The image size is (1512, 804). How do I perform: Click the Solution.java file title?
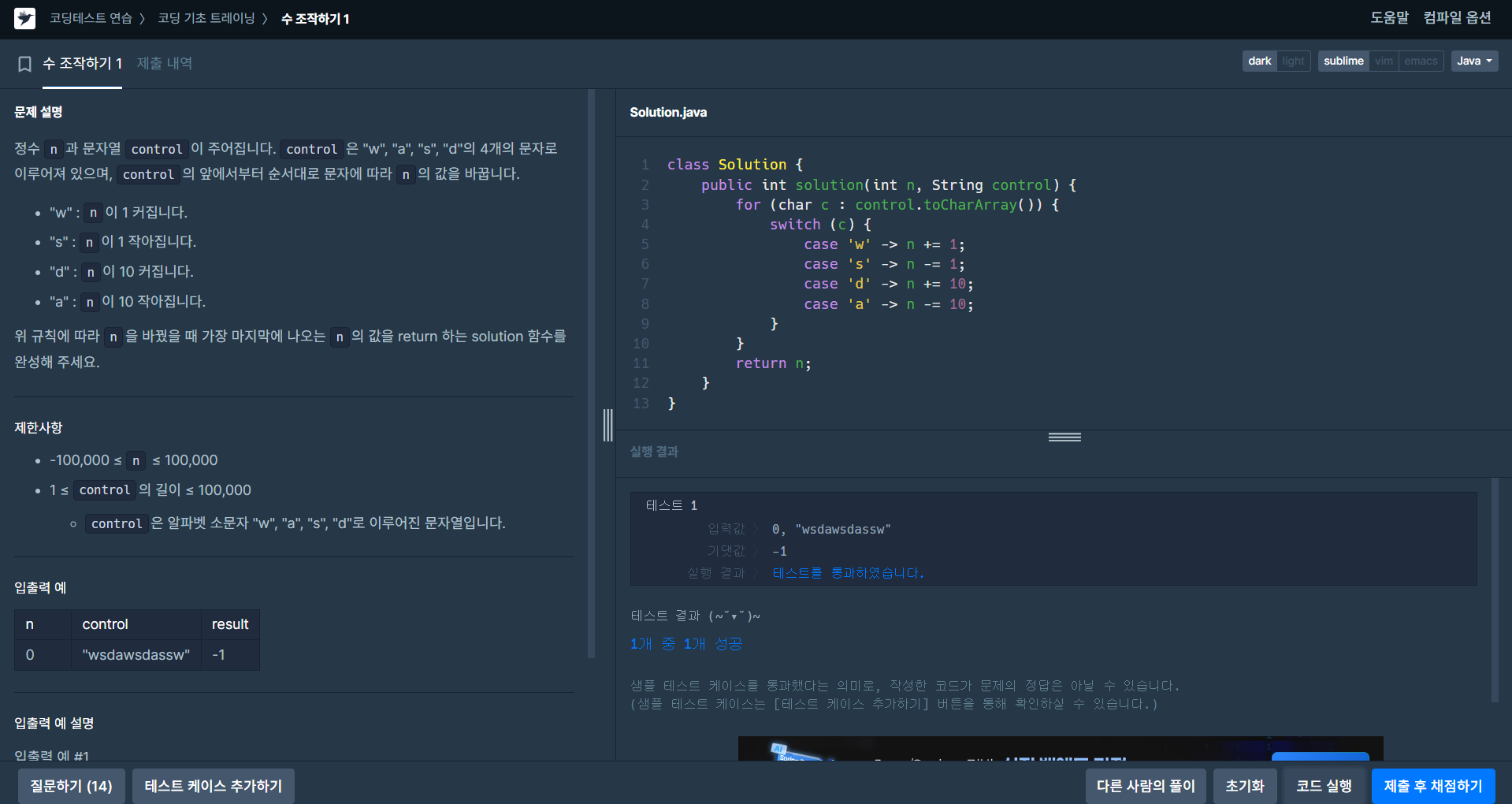[668, 112]
